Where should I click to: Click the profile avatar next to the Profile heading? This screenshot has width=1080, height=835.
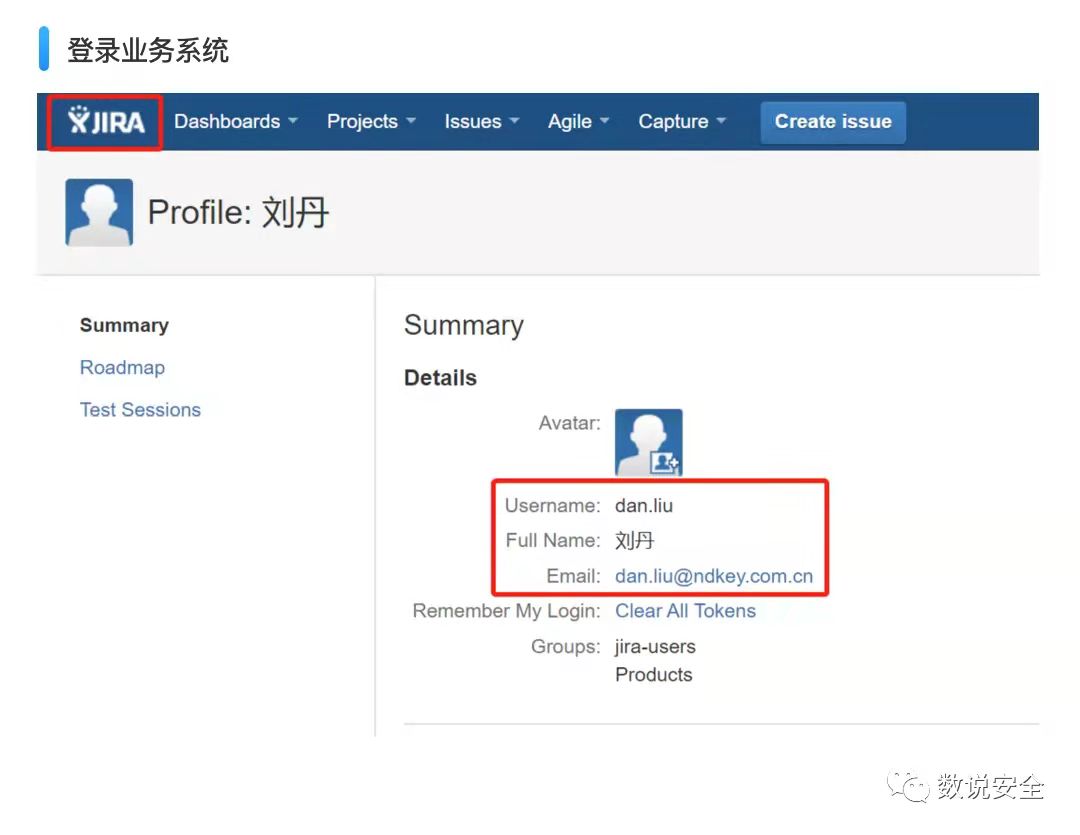pos(99,212)
